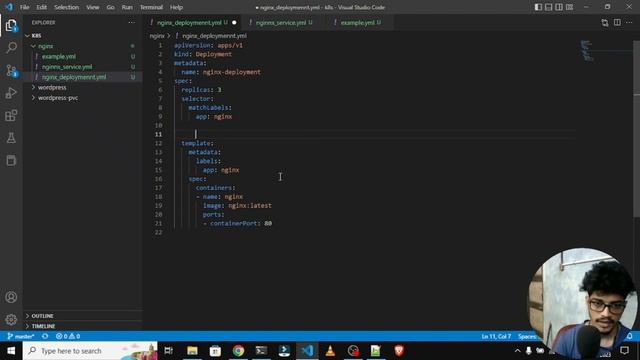
Task: Open Run and Debug view
Action: pos(11,93)
